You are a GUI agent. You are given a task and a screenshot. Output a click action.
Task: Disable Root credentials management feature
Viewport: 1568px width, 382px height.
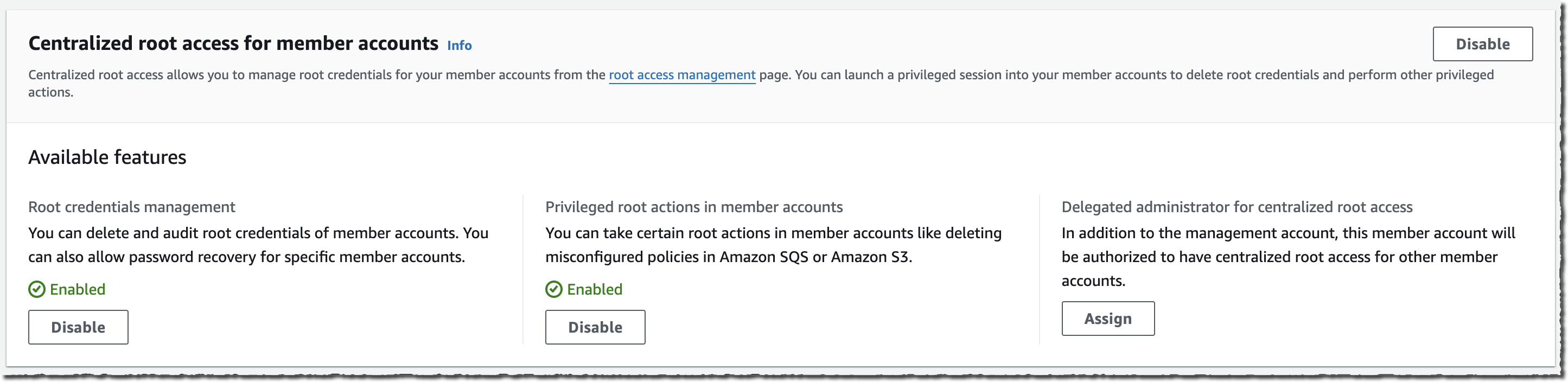click(x=78, y=327)
